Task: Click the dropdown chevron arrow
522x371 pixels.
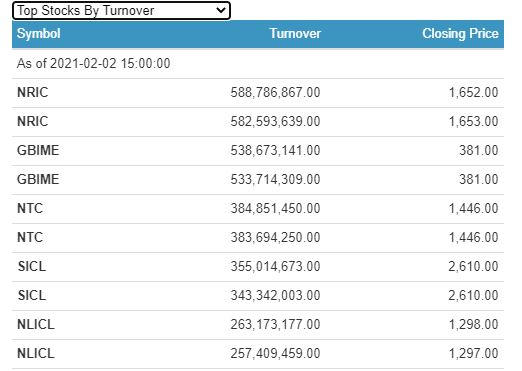Action: [x=221, y=10]
